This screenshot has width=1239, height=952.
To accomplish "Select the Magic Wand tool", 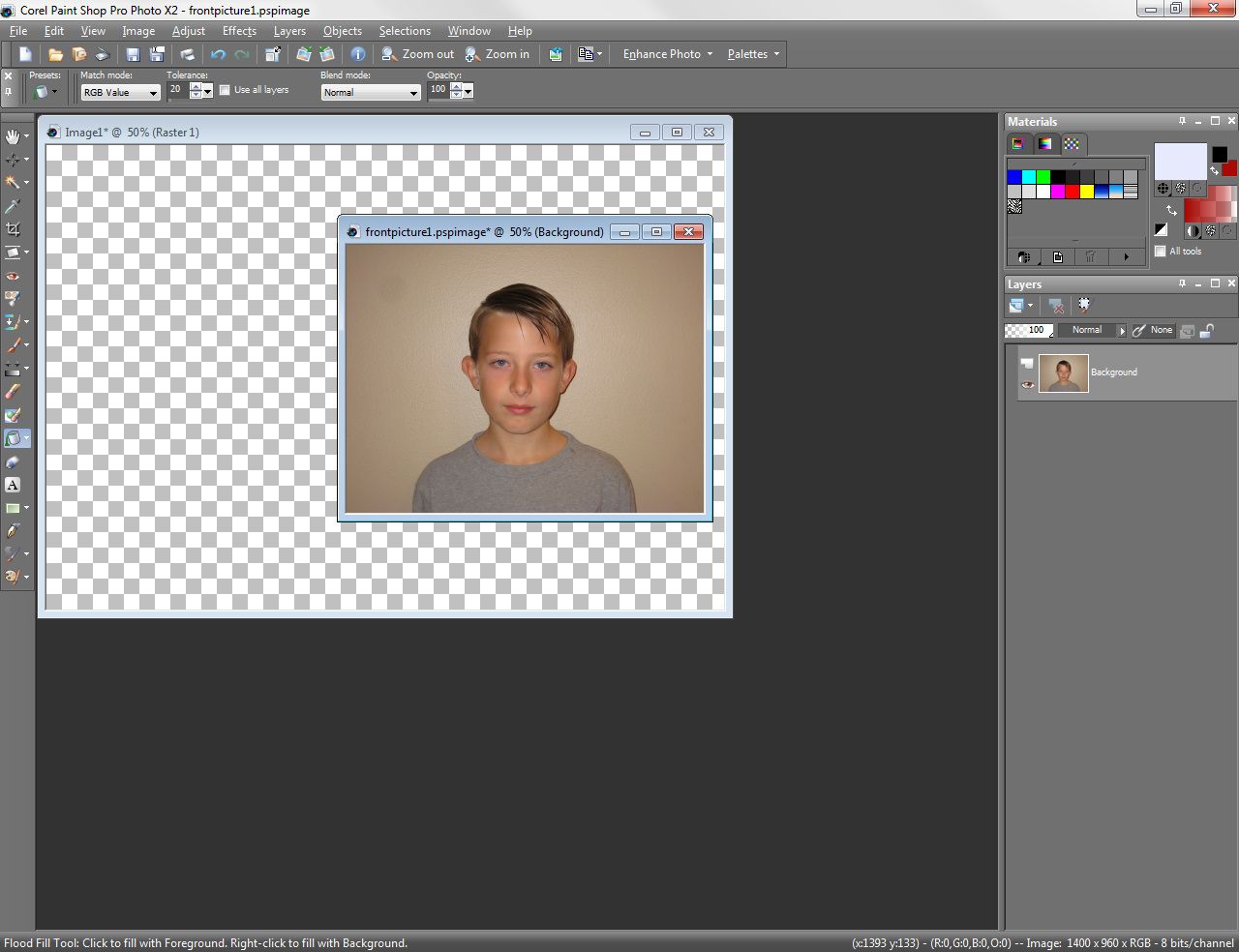I will point(13,182).
